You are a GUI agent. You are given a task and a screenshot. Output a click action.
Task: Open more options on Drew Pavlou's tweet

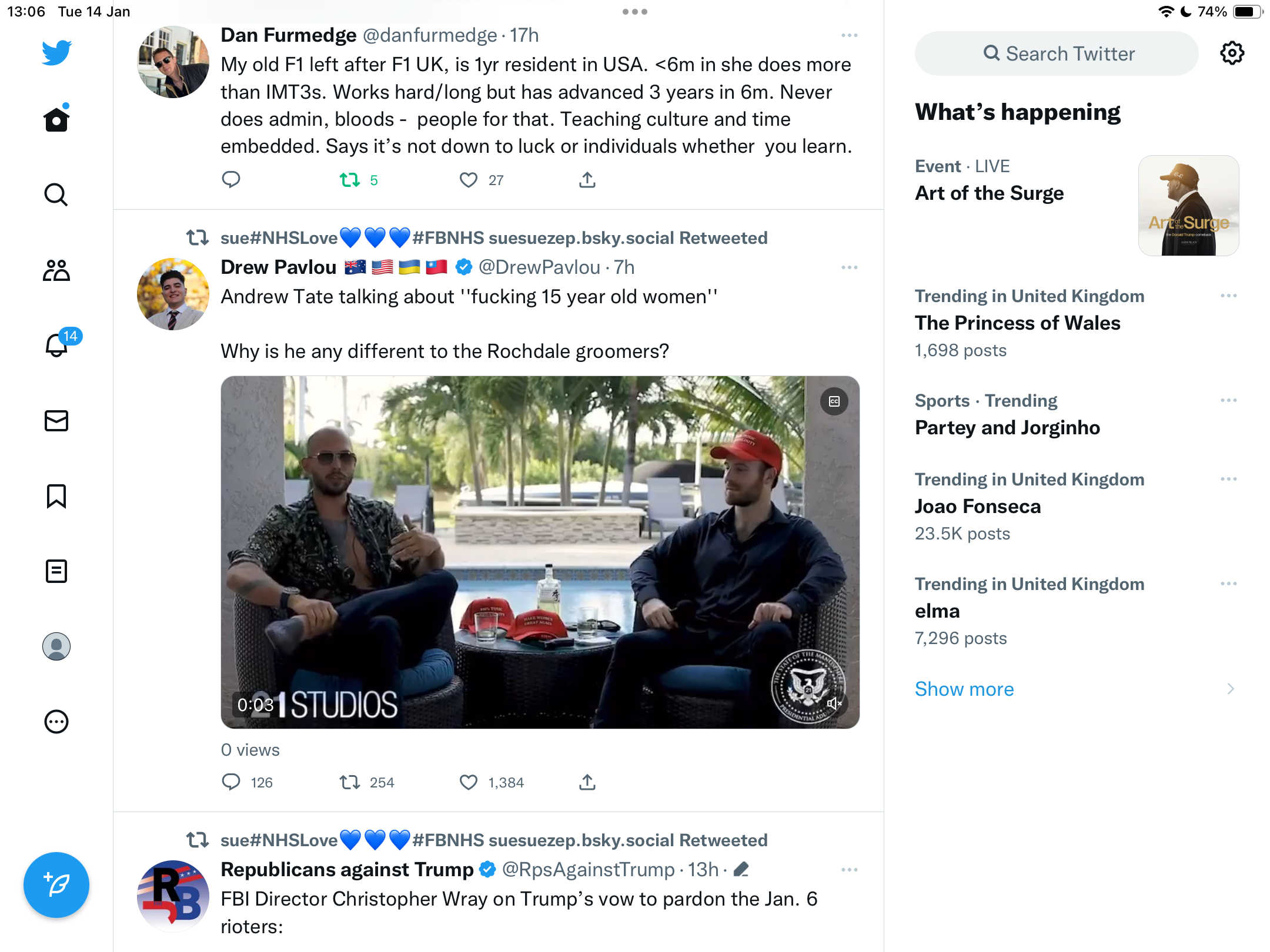click(x=850, y=267)
